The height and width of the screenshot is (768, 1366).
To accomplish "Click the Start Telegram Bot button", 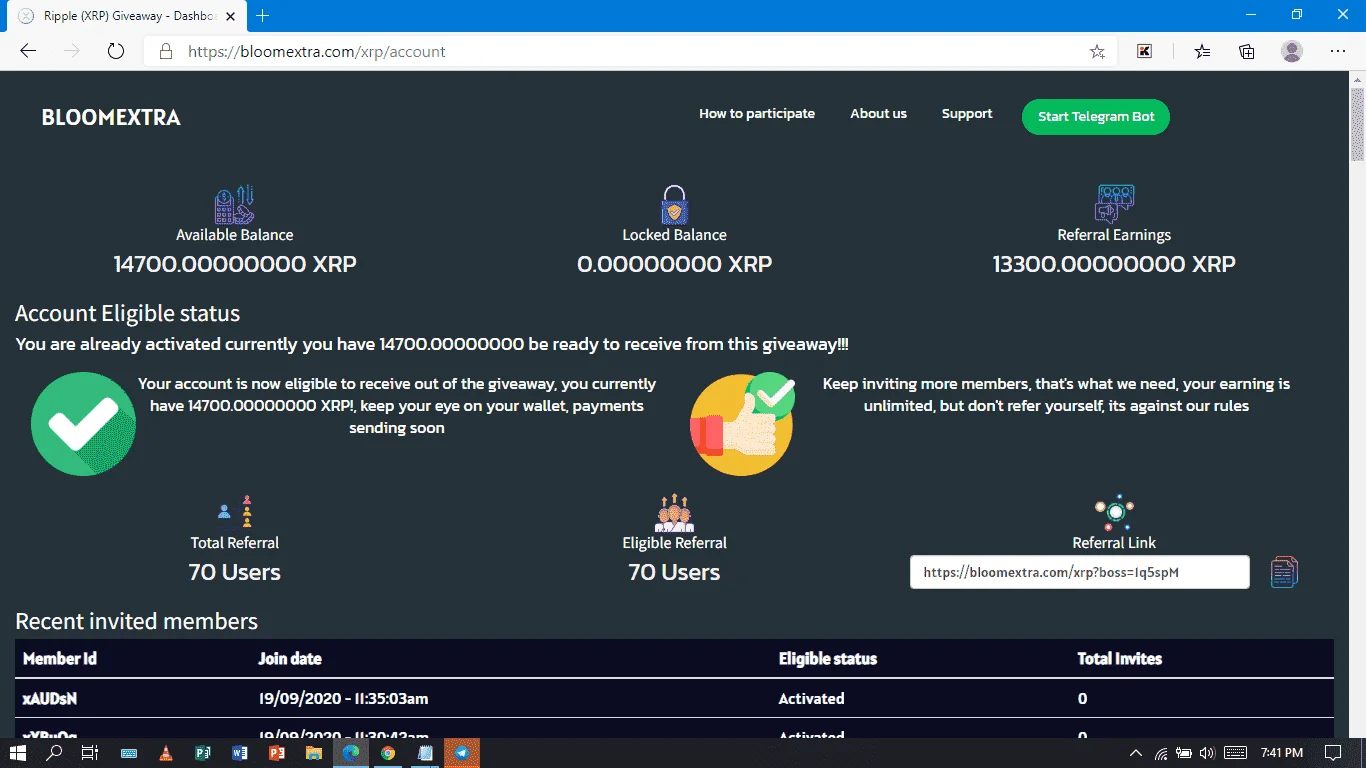I will pyautogui.click(x=1096, y=117).
